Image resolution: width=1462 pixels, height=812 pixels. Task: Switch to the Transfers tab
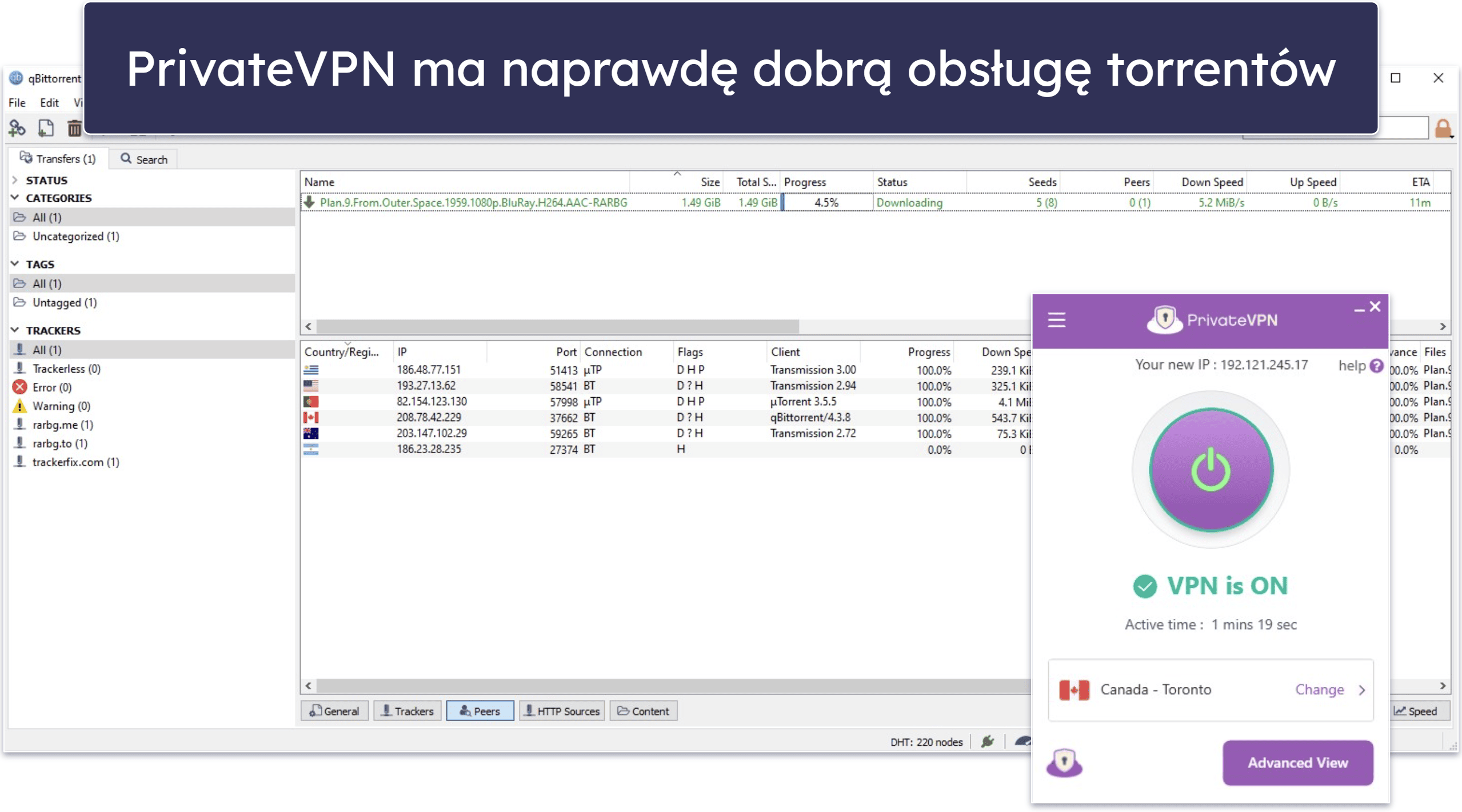pyautogui.click(x=58, y=158)
